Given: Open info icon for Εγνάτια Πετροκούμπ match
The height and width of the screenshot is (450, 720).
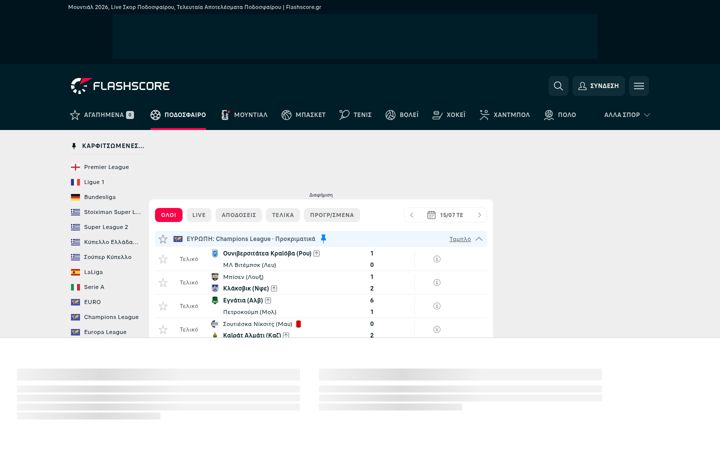Looking at the screenshot, I should point(437,306).
